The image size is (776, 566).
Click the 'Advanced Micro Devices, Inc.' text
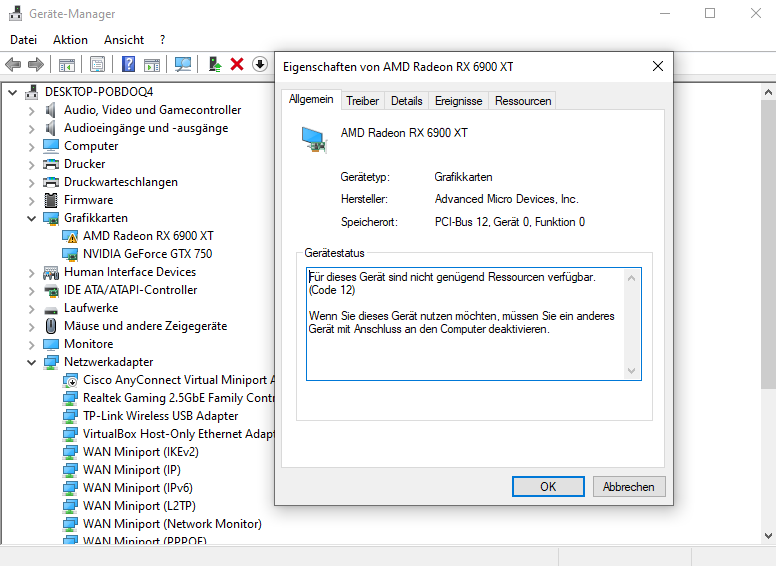coord(506,199)
